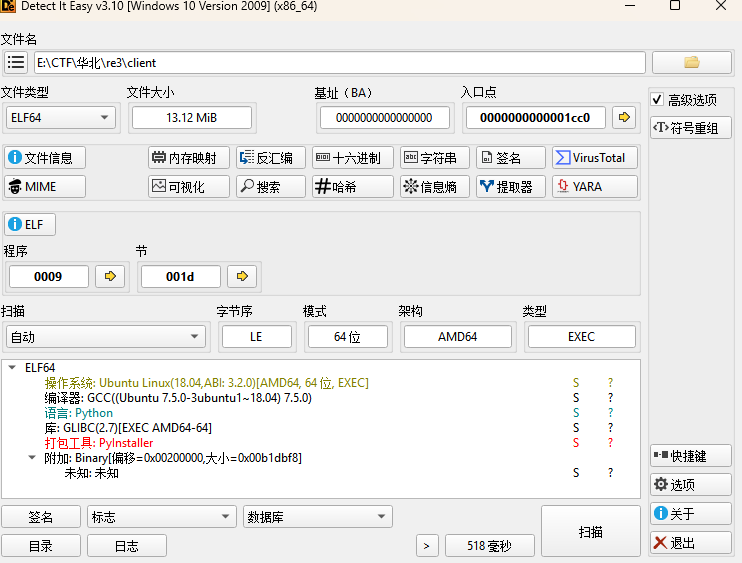Click the 518 毫秒 elapsed time button
The image size is (742, 563).
tap(490, 546)
